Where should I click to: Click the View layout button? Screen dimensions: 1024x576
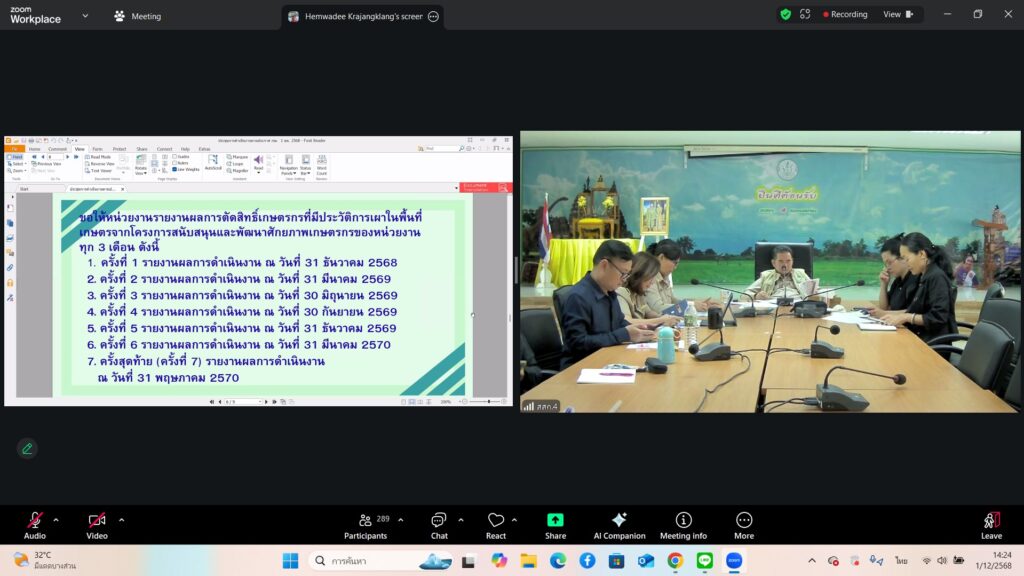(x=897, y=15)
